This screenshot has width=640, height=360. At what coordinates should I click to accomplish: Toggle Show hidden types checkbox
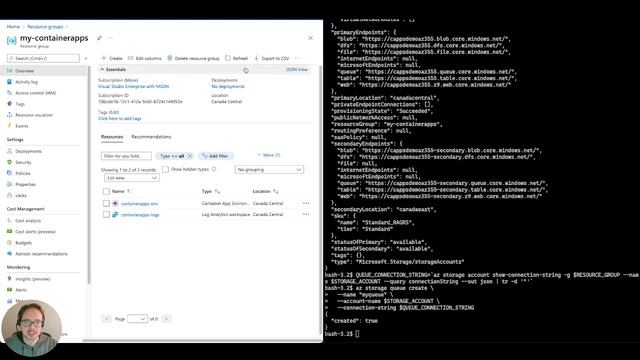(165, 169)
